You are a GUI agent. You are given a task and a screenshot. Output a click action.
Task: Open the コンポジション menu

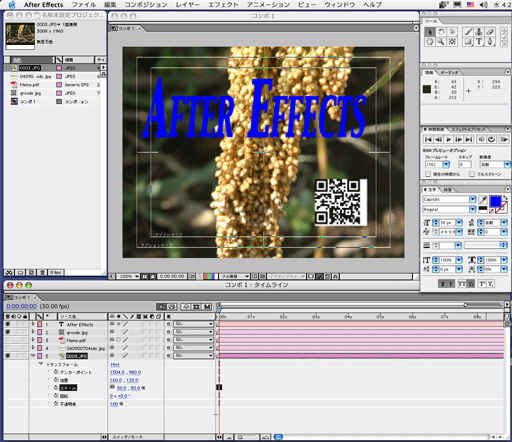tap(146, 5)
